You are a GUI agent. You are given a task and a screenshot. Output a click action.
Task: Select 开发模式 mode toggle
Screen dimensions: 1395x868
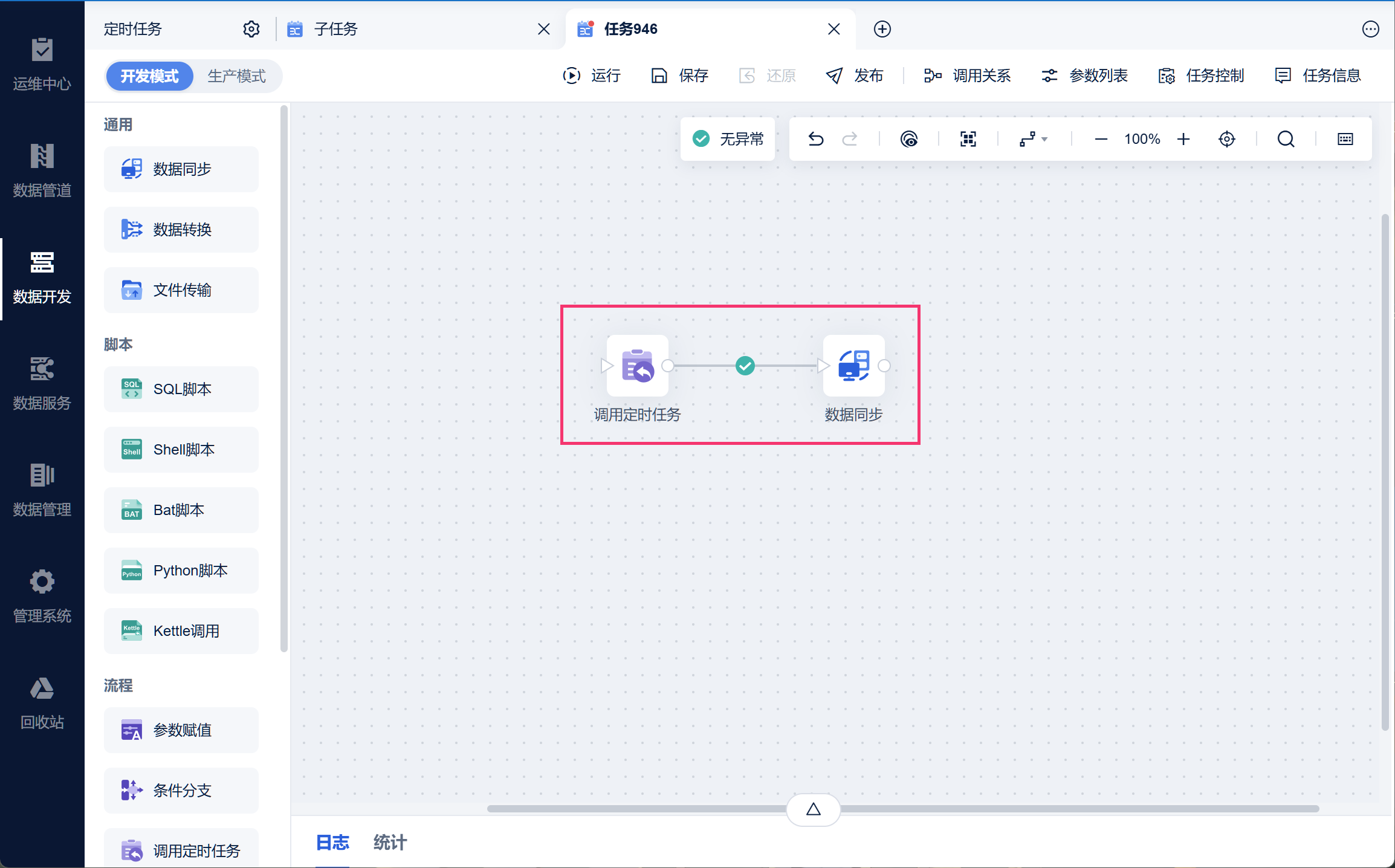tap(149, 76)
